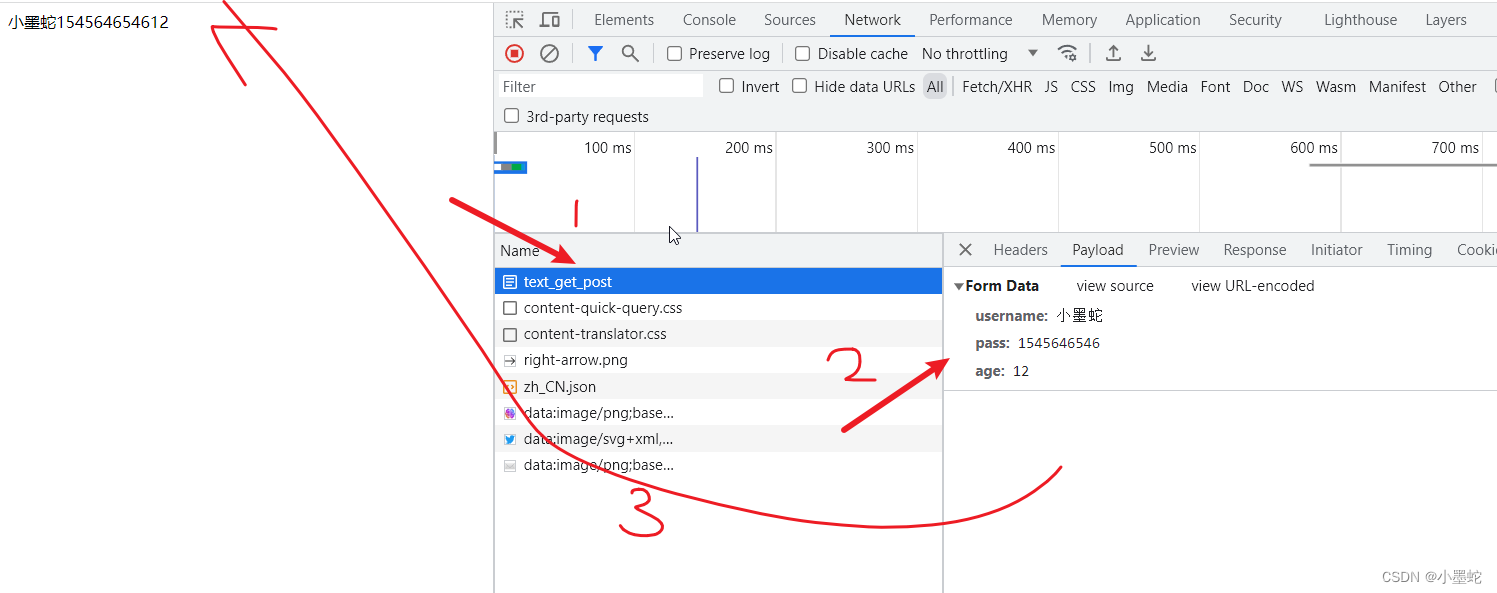Filter requests by CSS
Image resolution: width=1497 pixels, height=593 pixels.
pos(1083,87)
